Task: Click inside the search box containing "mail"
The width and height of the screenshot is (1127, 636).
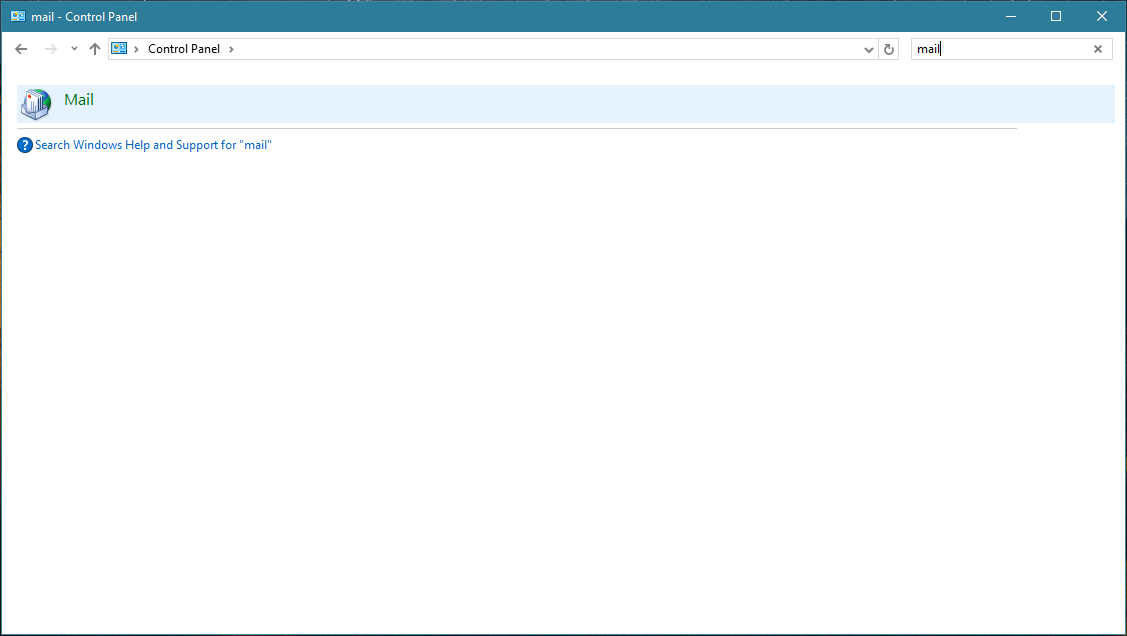Action: (x=1000, y=49)
